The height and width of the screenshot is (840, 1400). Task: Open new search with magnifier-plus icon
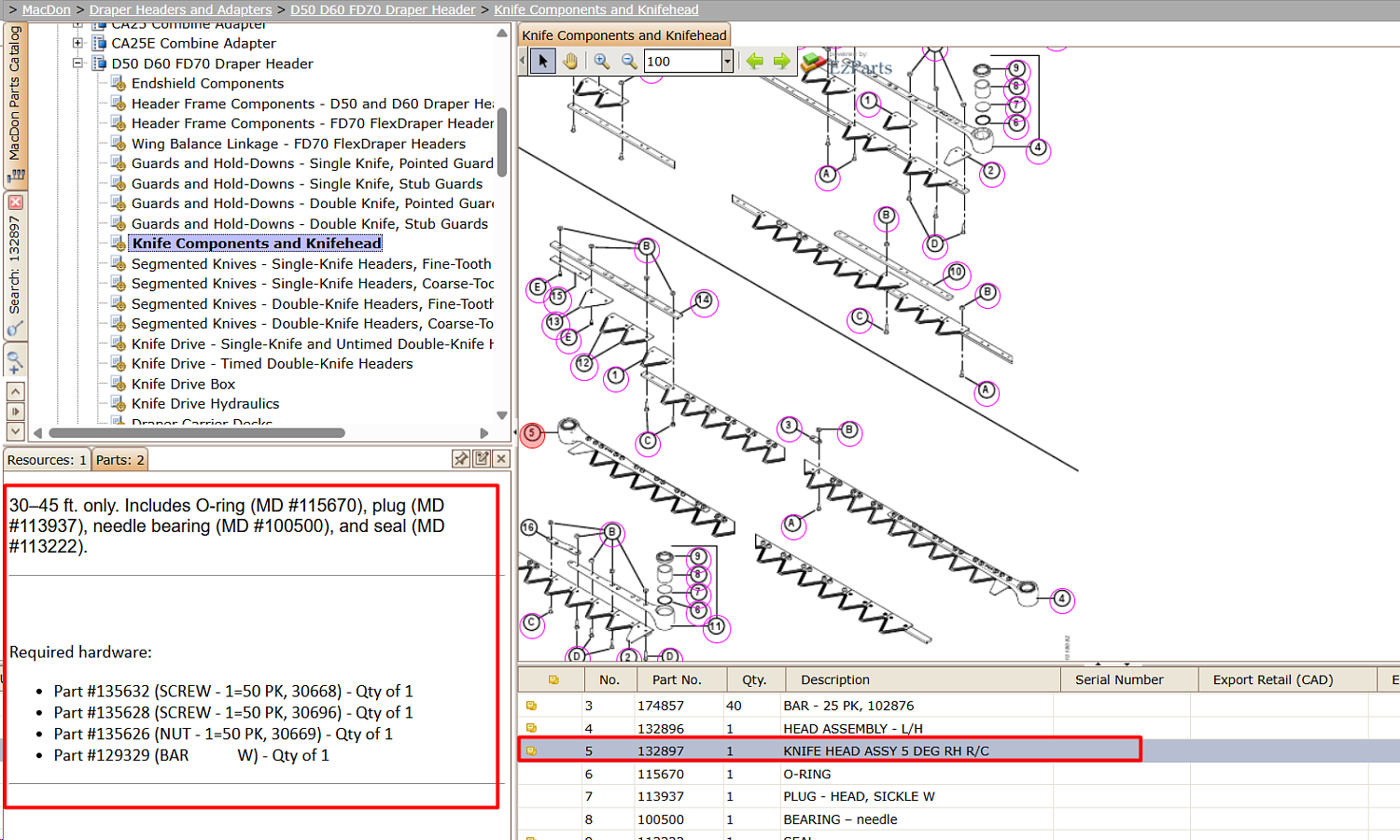pos(15,361)
